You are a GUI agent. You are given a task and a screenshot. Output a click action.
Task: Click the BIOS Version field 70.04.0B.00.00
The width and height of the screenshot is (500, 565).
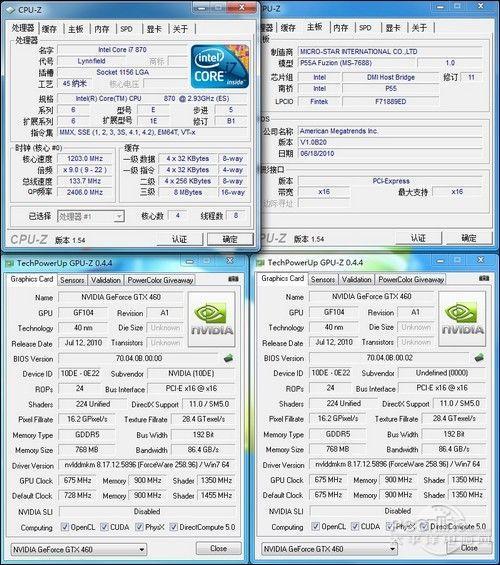pos(139,359)
